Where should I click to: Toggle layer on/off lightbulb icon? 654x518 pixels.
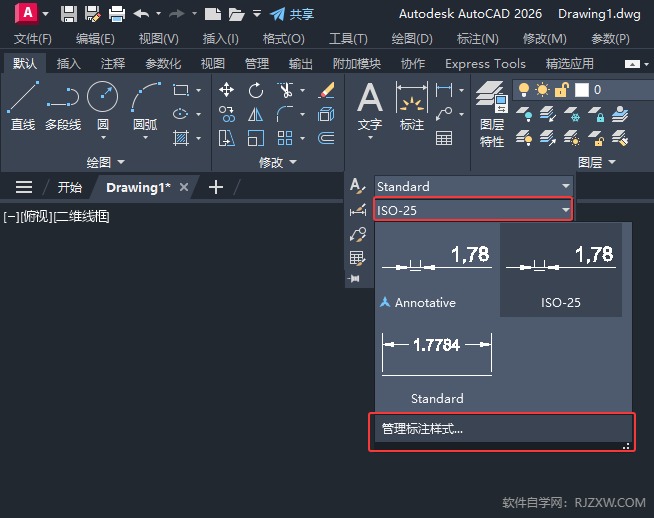coord(524,90)
